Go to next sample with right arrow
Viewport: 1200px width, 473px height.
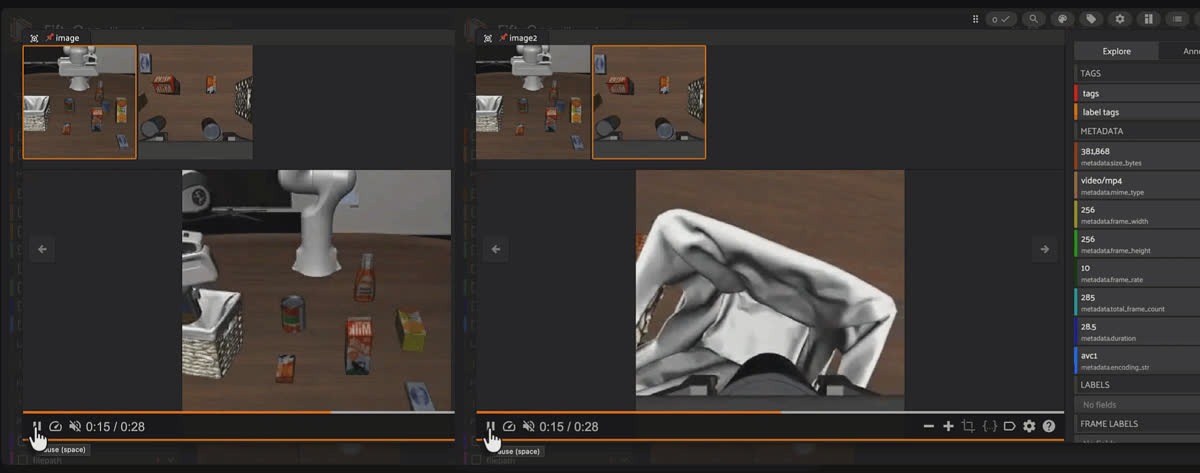pyautogui.click(x=1043, y=249)
